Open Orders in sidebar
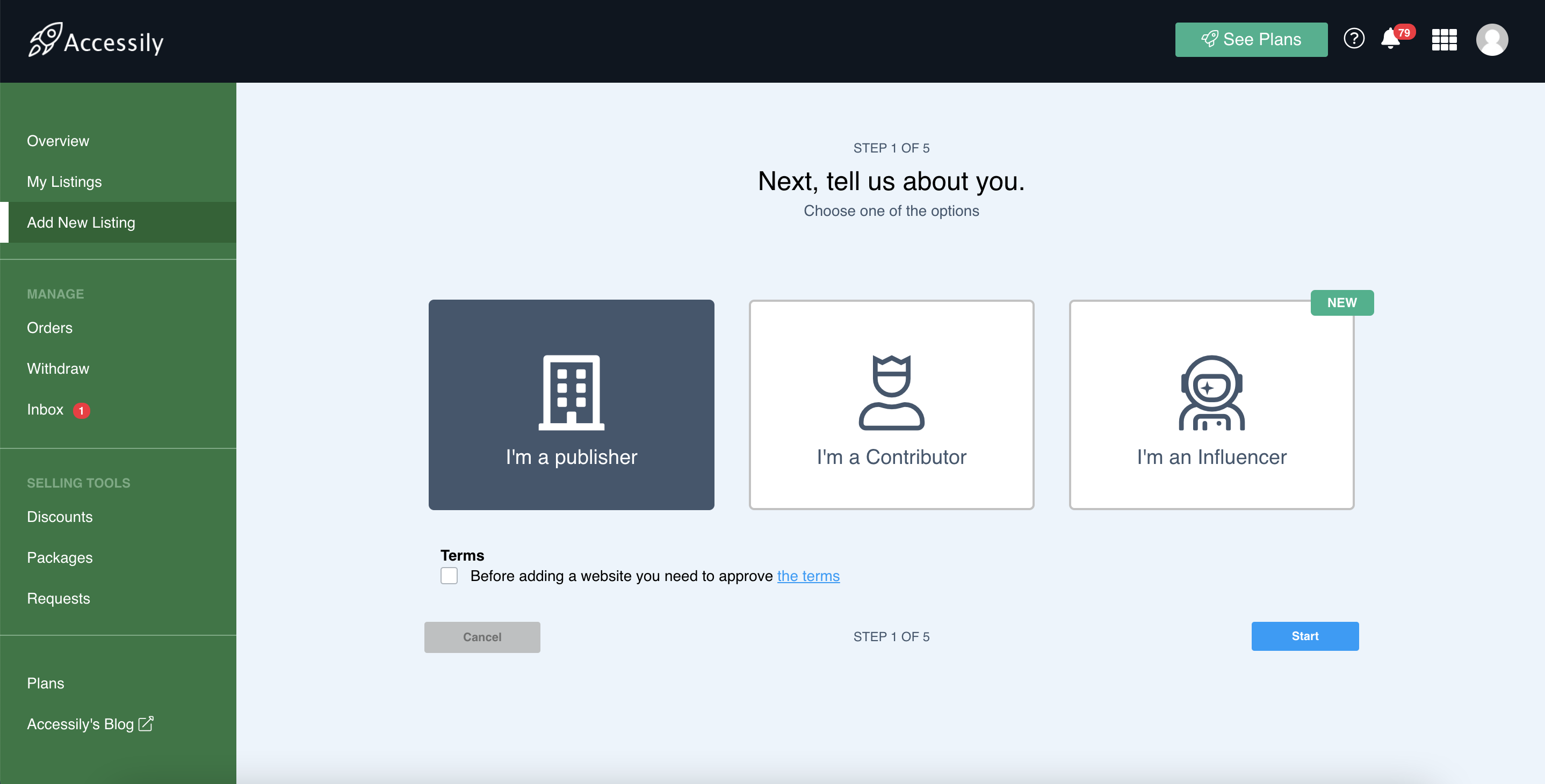Viewport: 1545px width, 784px height. click(x=50, y=328)
